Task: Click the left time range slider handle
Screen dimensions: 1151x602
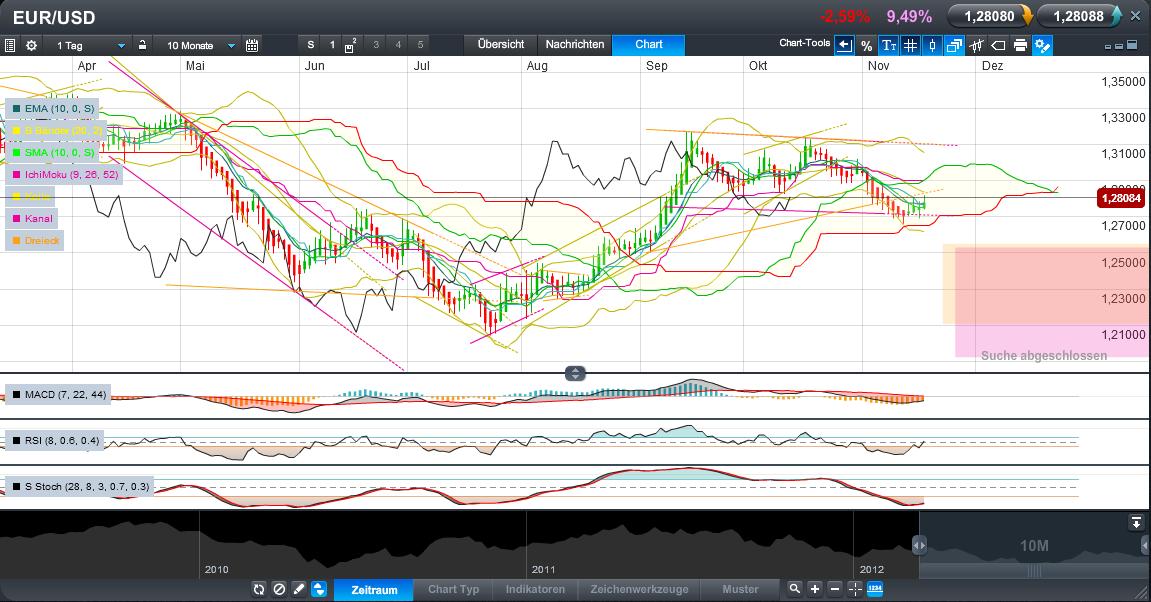Action: (919, 545)
